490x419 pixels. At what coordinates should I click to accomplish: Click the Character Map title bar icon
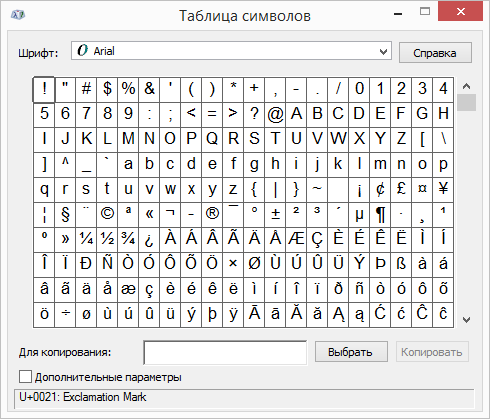pos(18,15)
